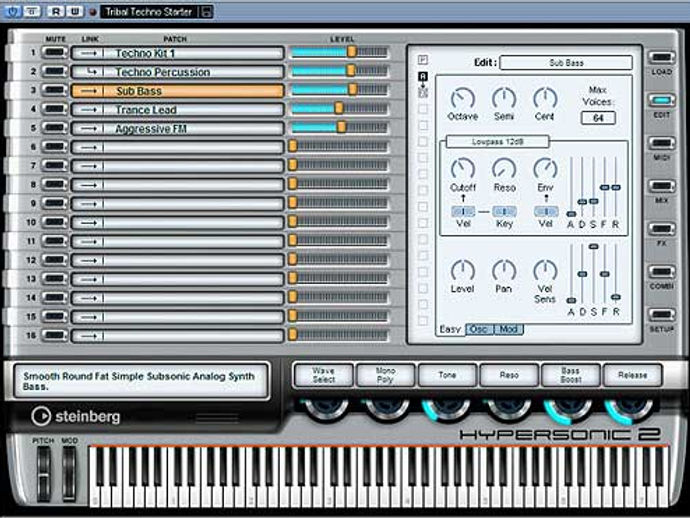Switch to the Easy tab
690x518 pixels.
click(450, 329)
